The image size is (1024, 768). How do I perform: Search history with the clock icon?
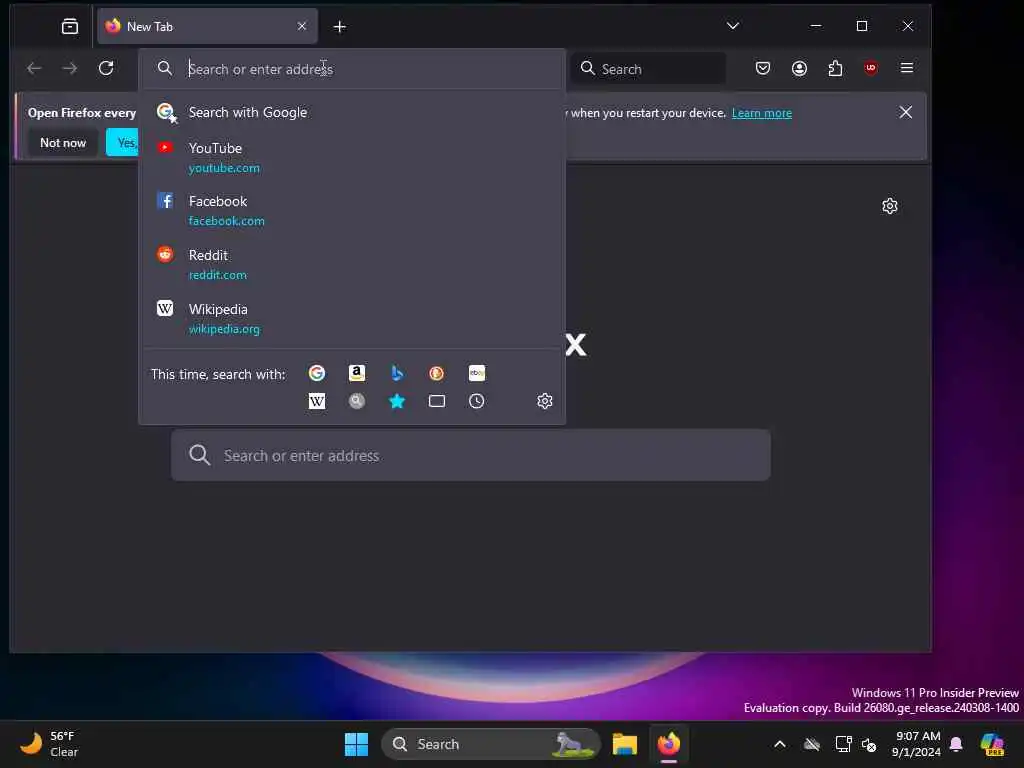click(x=477, y=401)
